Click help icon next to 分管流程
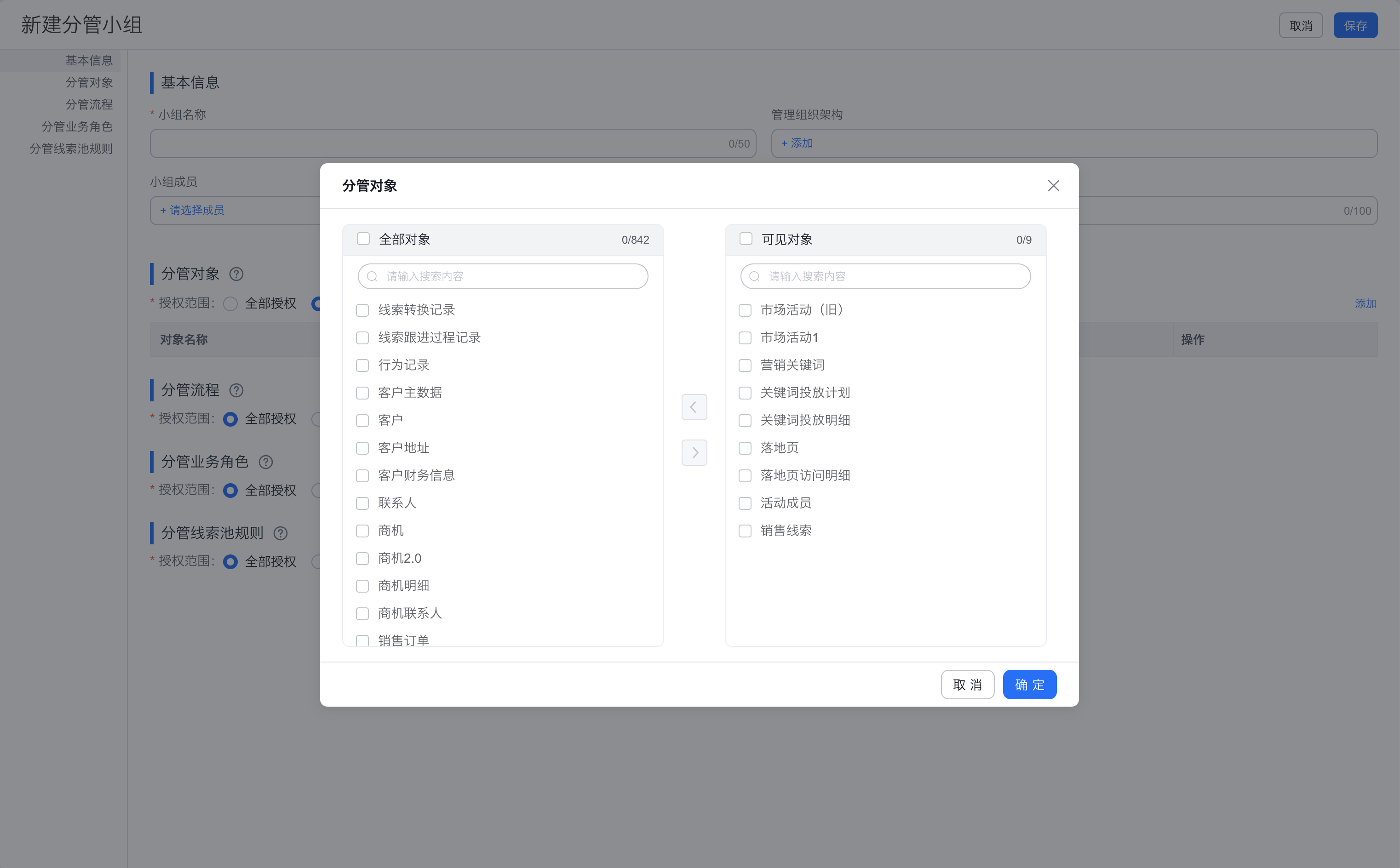The width and height of the screenshot is (1400, 868). tap(236, 390)
